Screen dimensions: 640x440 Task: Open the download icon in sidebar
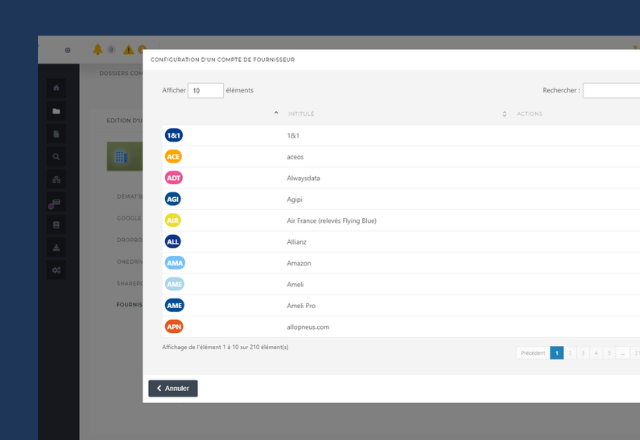point(56,248)
